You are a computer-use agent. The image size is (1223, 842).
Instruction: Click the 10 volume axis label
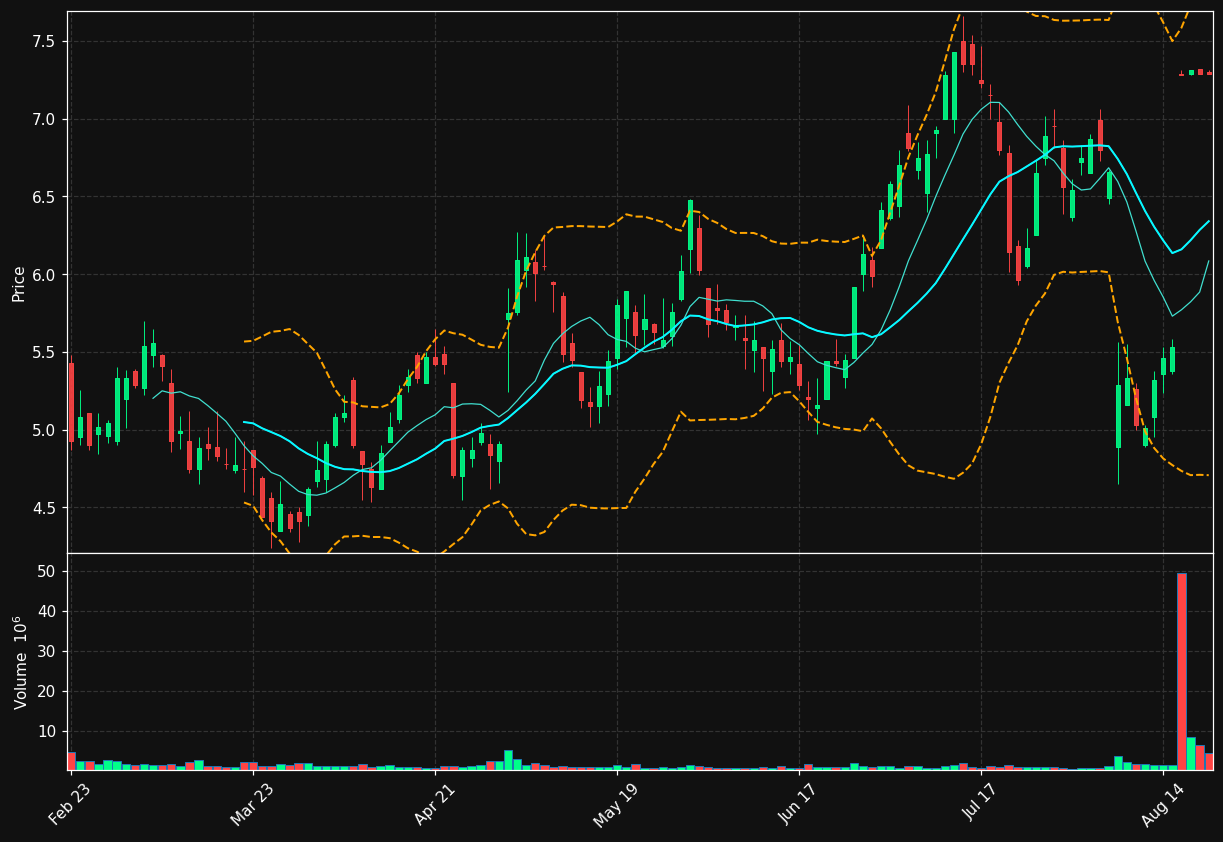[x=46, y=732]
